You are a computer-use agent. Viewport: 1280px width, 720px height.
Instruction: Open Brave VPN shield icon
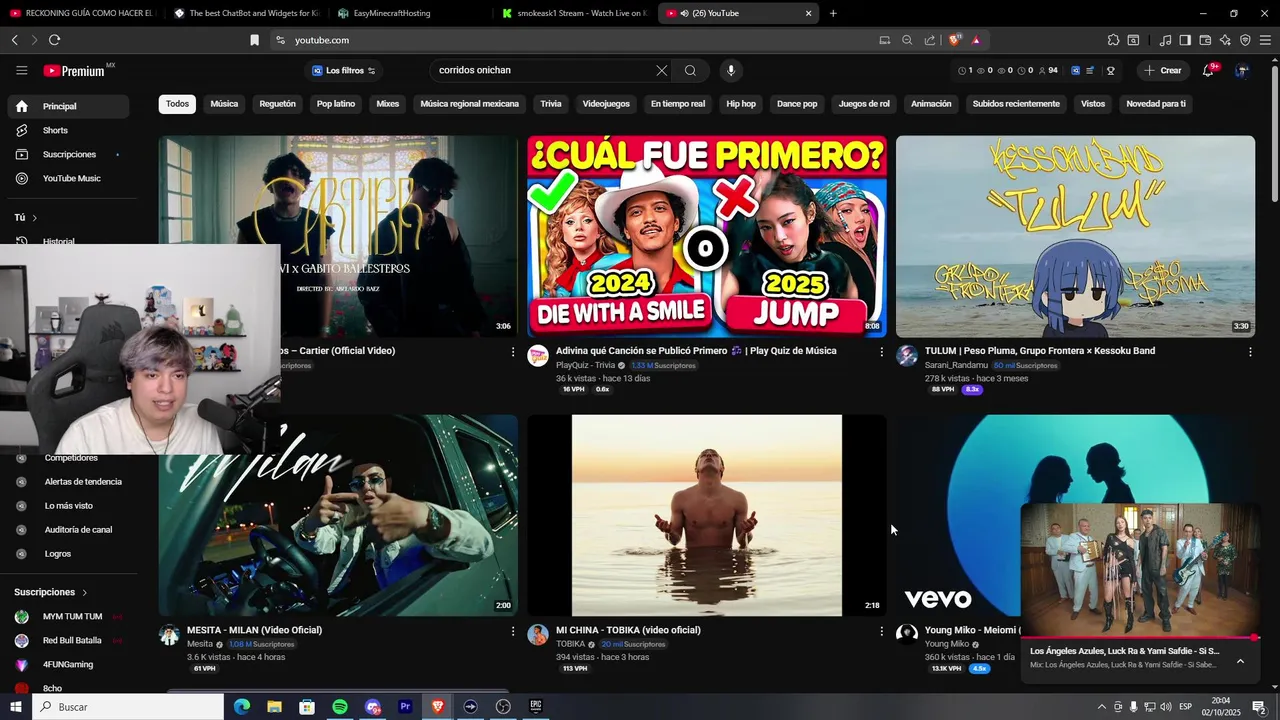click(x=1245, y=40)
